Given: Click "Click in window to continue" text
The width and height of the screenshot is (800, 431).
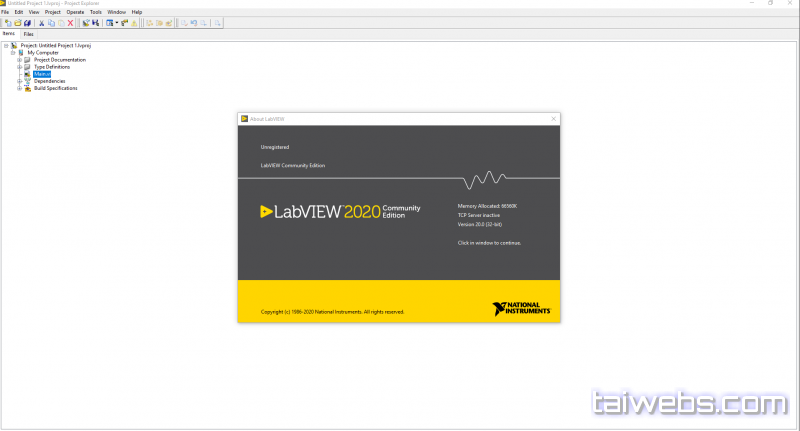Looking at the screenshot, I should tap(489, 242).
